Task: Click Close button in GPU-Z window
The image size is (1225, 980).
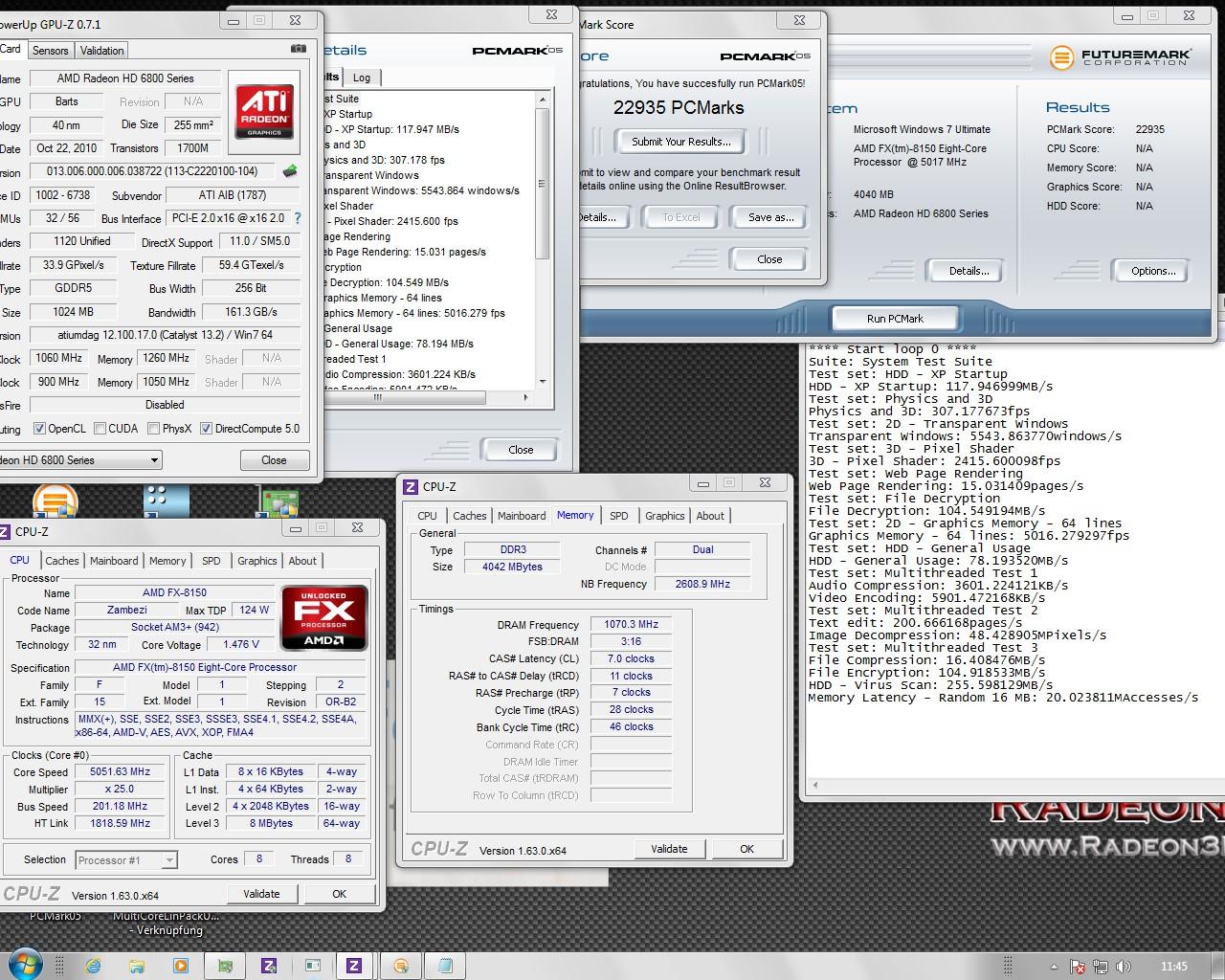Action: click(274, 460)
